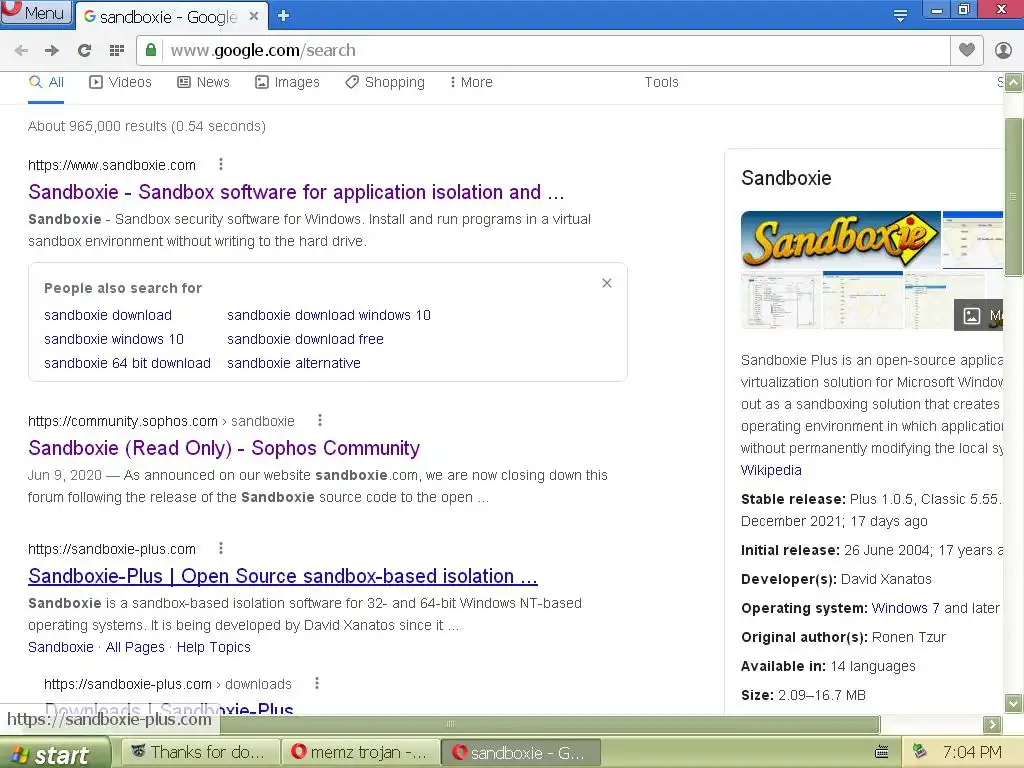The height and width of the screenshot is (768, 1024).
Task: Expand the More search options
Action: [470, 82]
